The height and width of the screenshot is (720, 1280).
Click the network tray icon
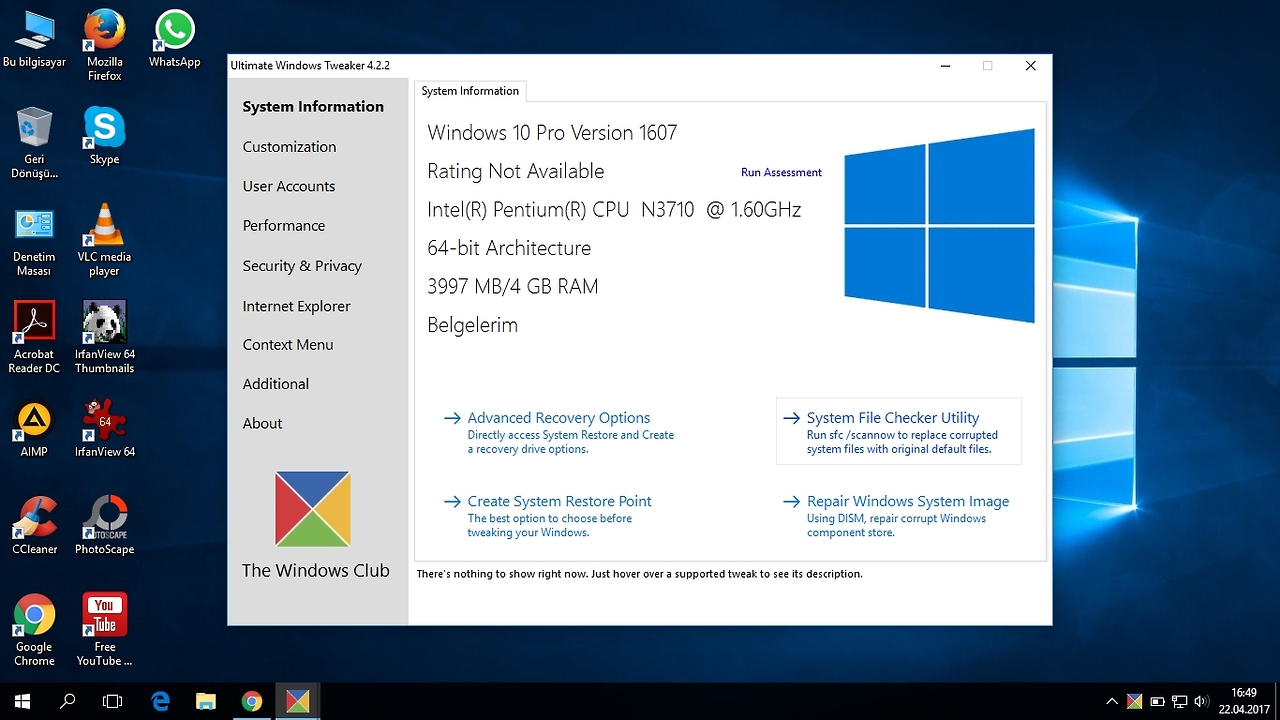(1180, 702)
